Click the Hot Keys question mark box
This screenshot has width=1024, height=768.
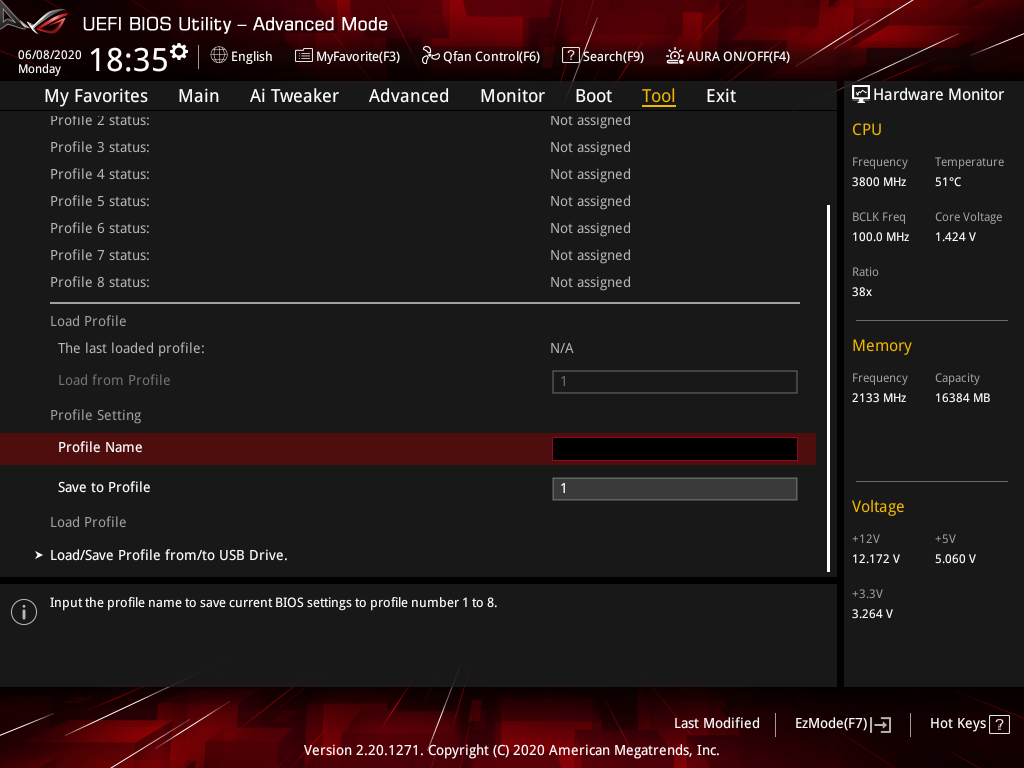(999, 724)
